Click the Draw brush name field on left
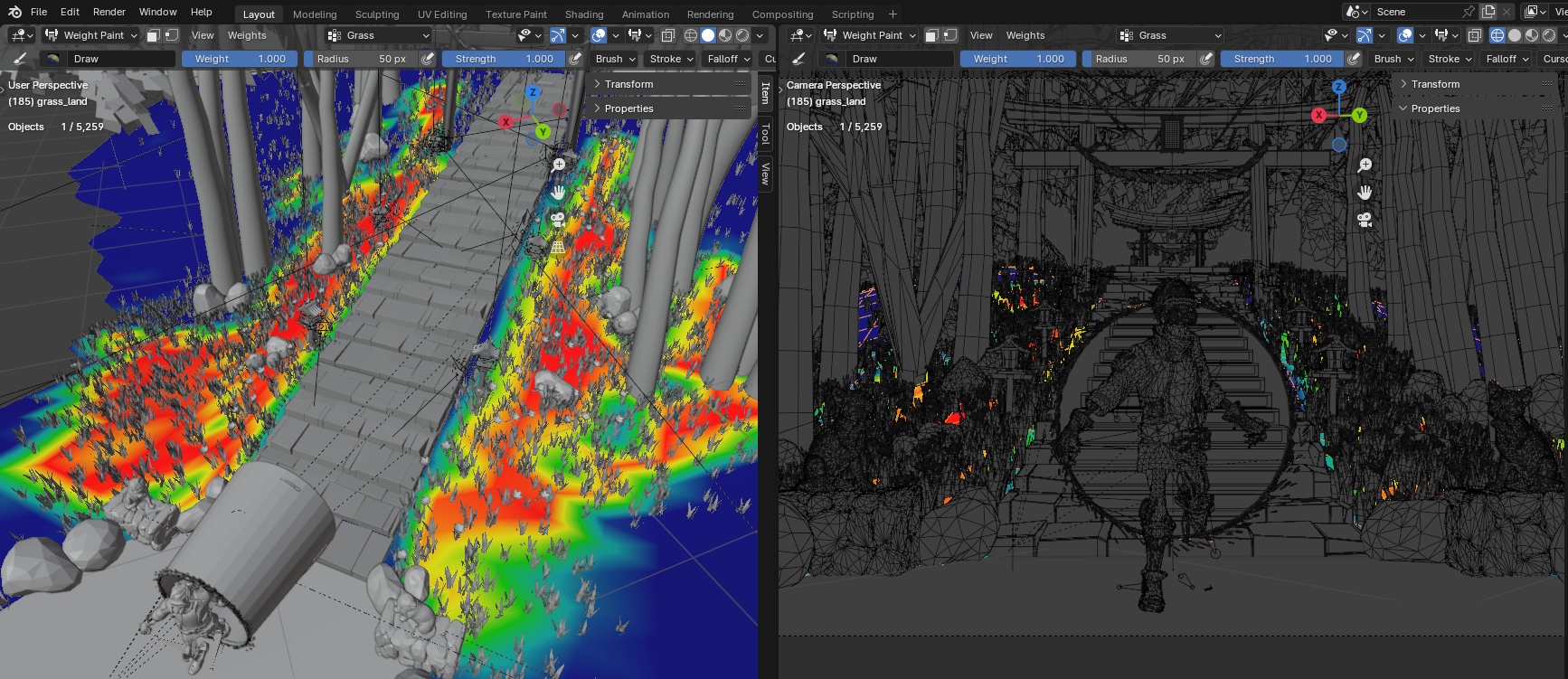This screenshot has width=1568, height=679. (x=109, y=59)
